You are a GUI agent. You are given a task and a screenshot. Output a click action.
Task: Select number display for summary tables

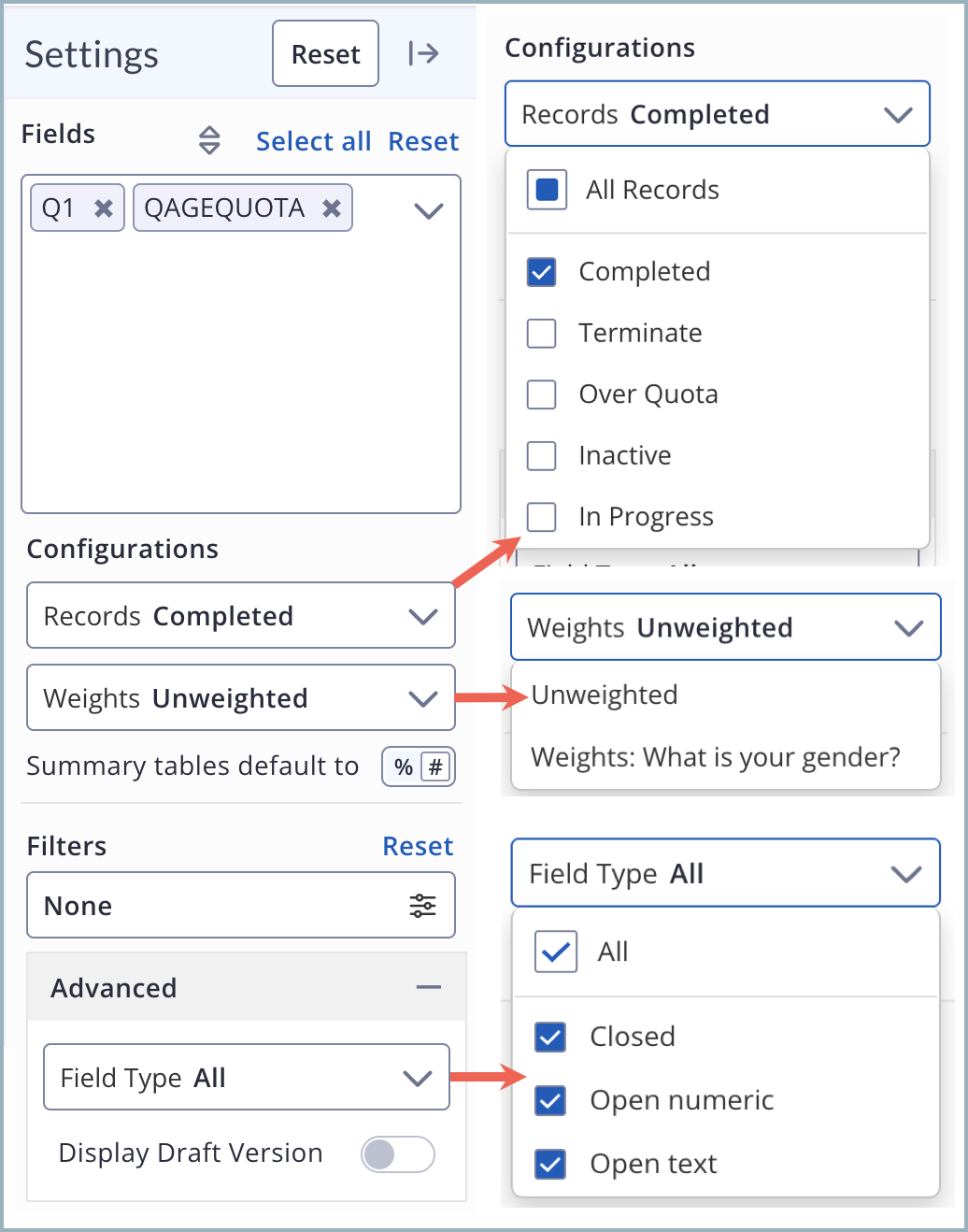(x=433, y=766)
